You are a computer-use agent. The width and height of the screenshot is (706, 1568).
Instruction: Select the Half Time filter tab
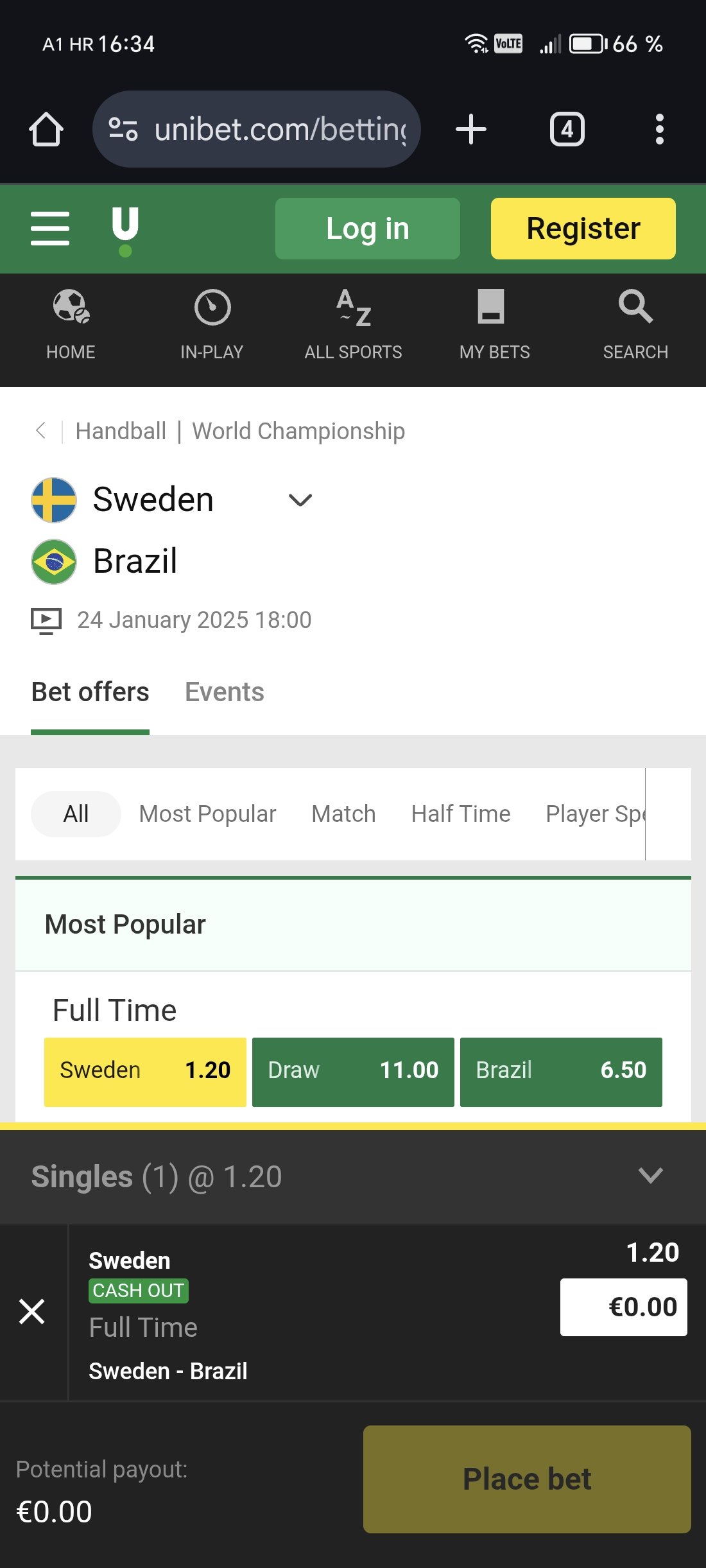(x=460, y=814)
